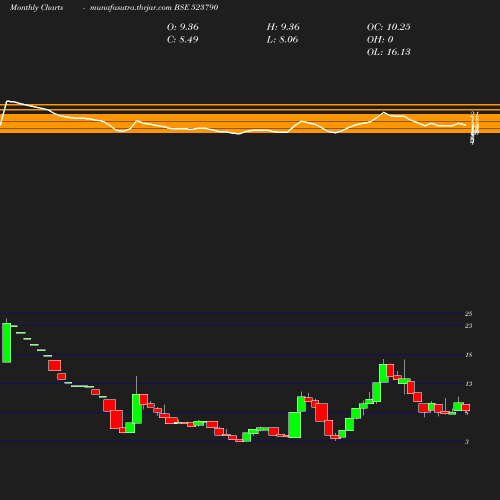Click the first tall green candlestick
The image size is (500, 500).
[6, 343]
